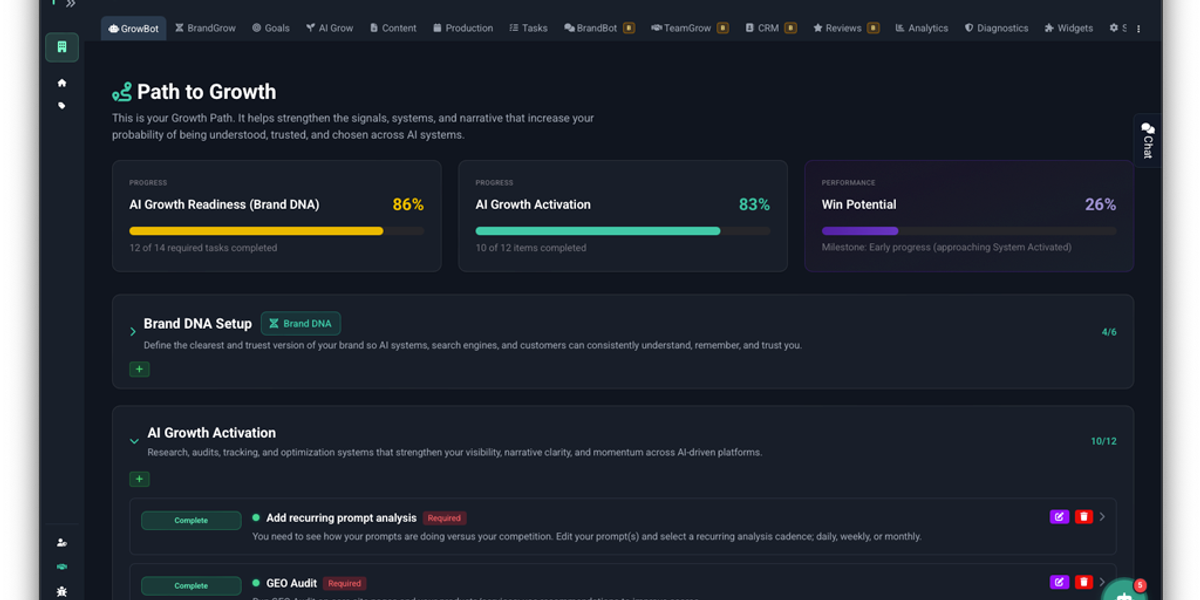
Task: Click the Brand DNA badge button
Action: (301, 323)
